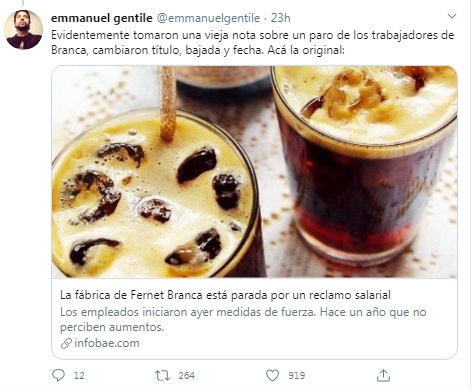
Task: Retweet using the arrows icon
Action: tap(162, 376)
